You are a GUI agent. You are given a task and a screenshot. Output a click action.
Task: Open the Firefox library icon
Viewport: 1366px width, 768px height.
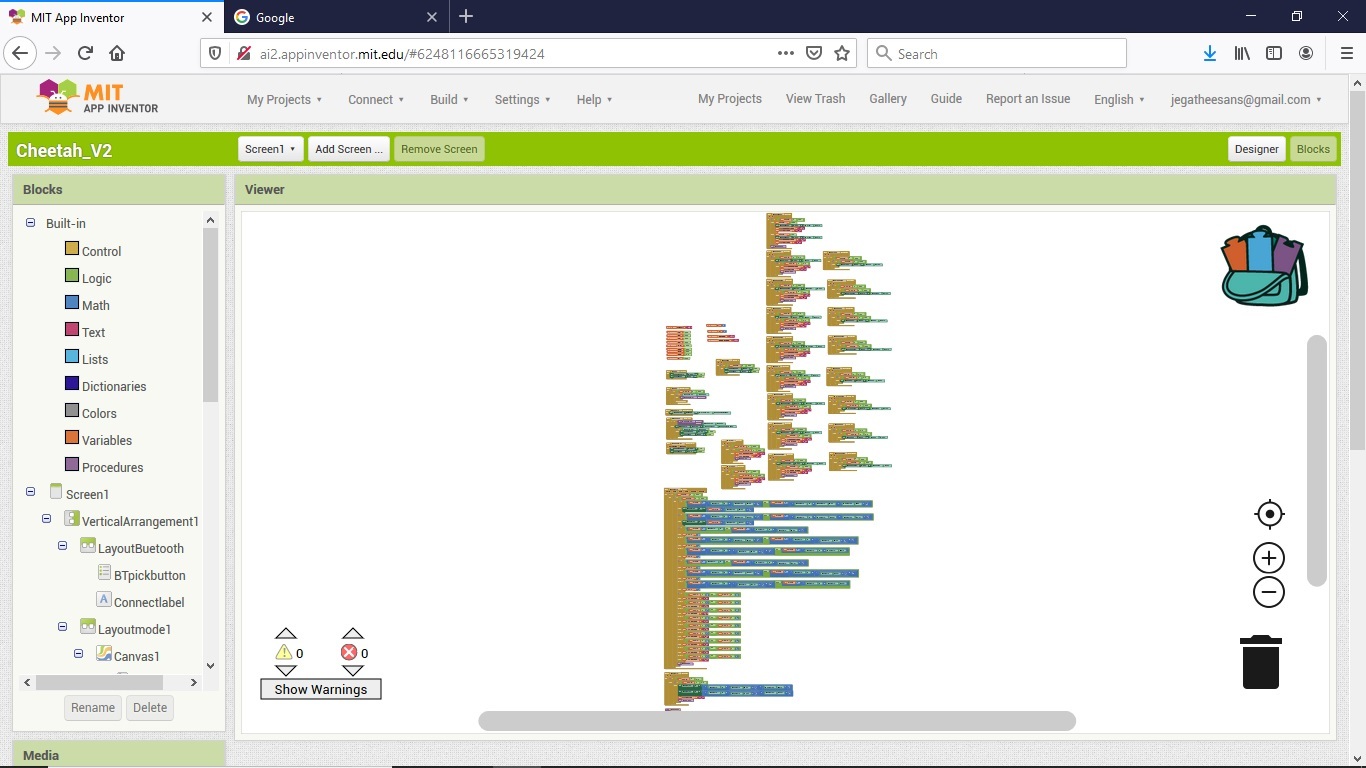1242,53
